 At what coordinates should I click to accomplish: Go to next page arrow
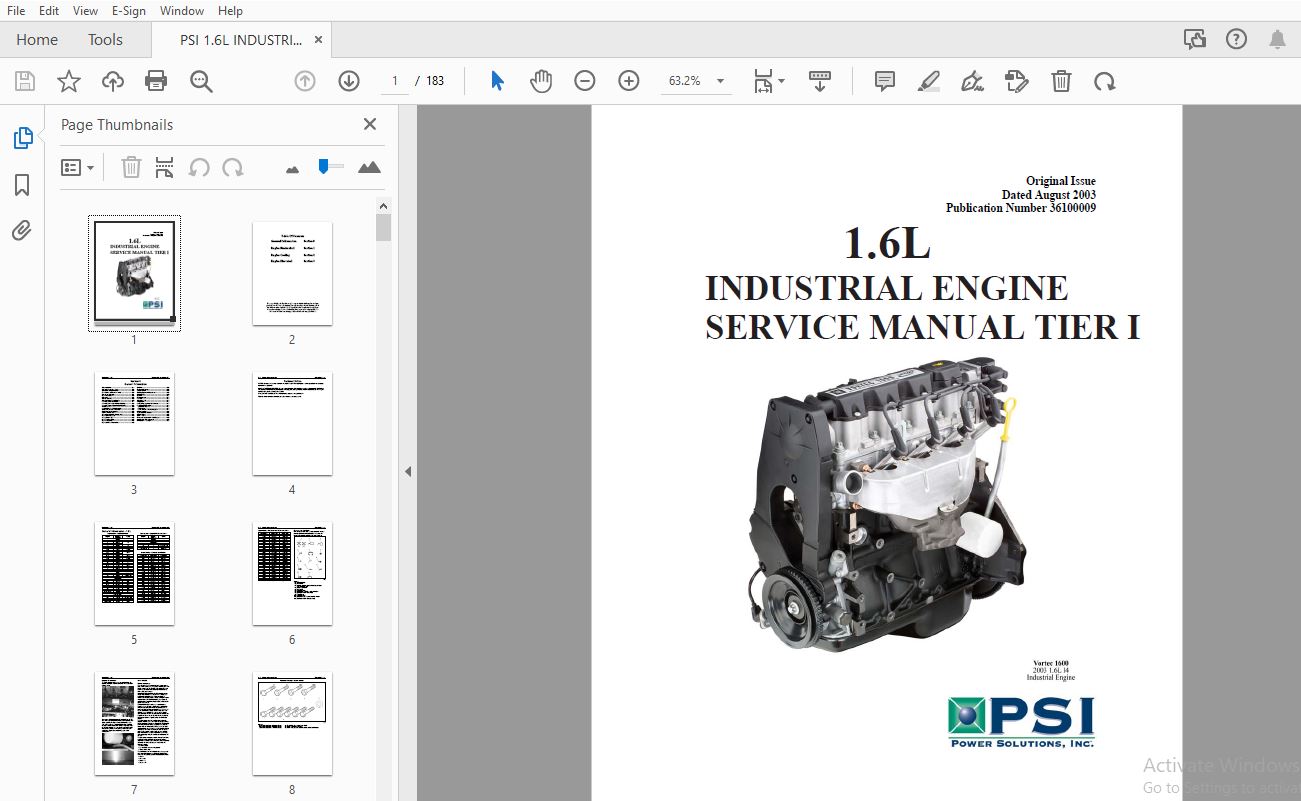349,81
